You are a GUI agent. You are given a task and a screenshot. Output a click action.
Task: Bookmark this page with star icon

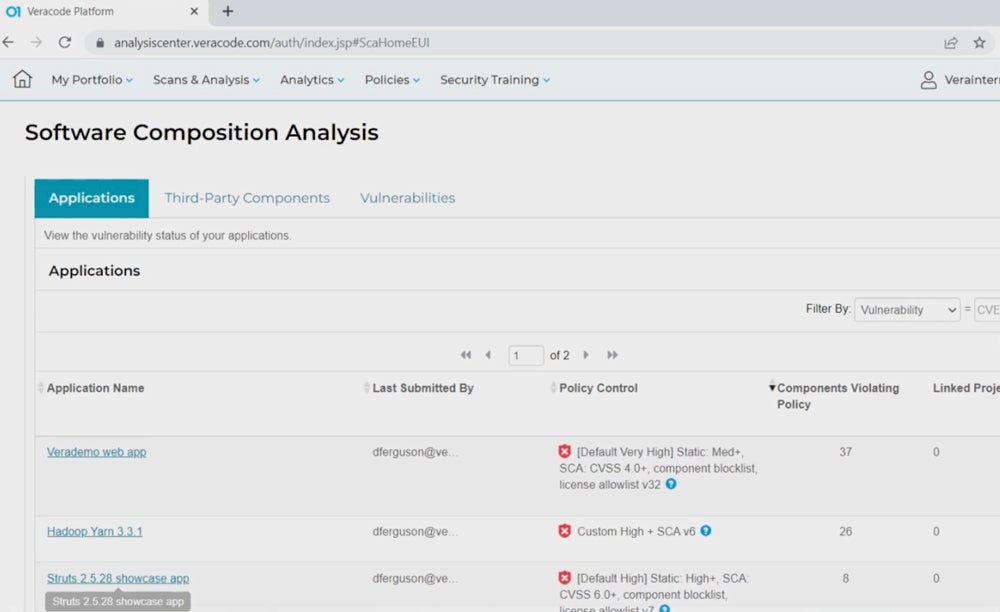coord(979,43)
